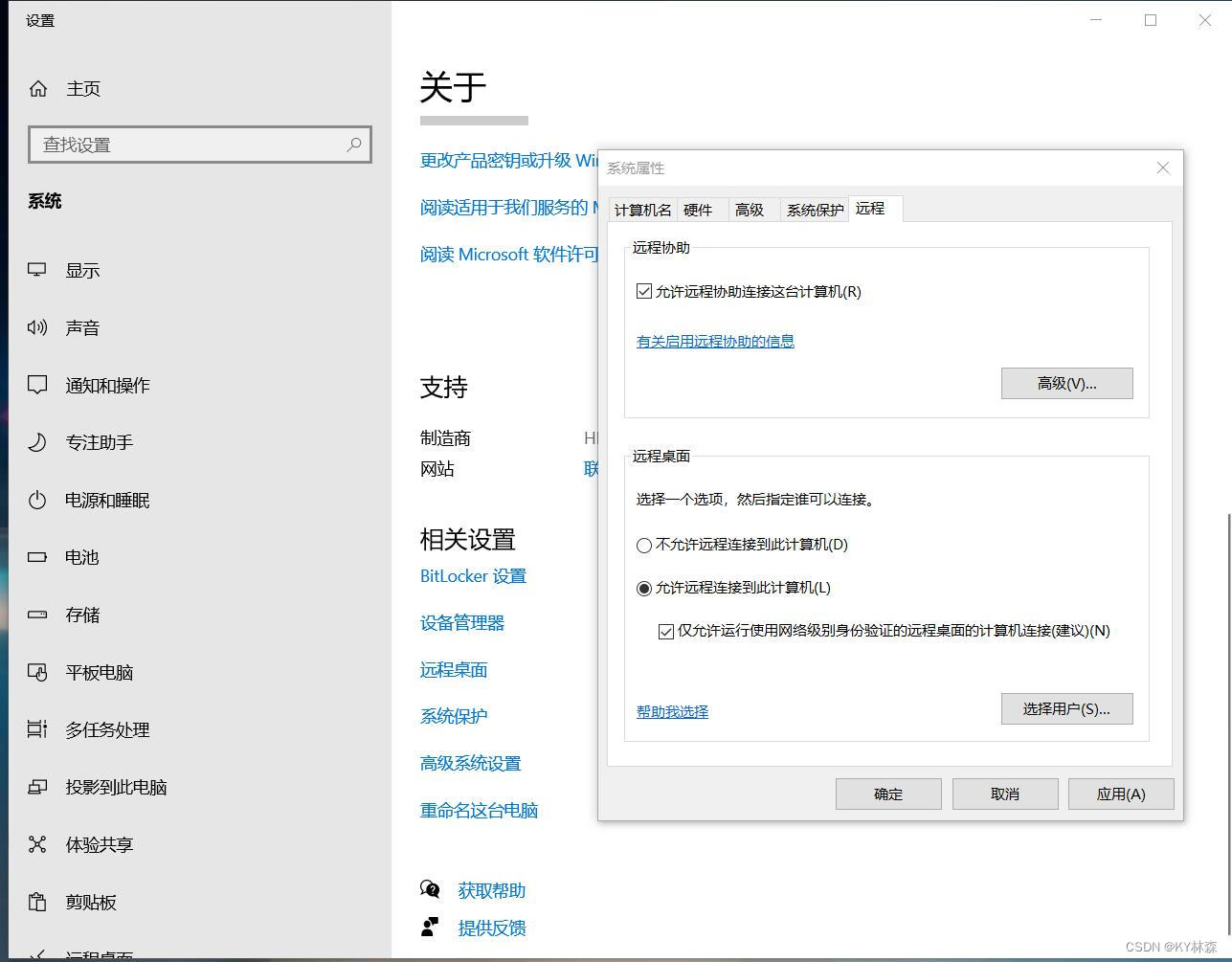Click the 主页 text in sidebar

pyautogui.click(x=83, y=88)
